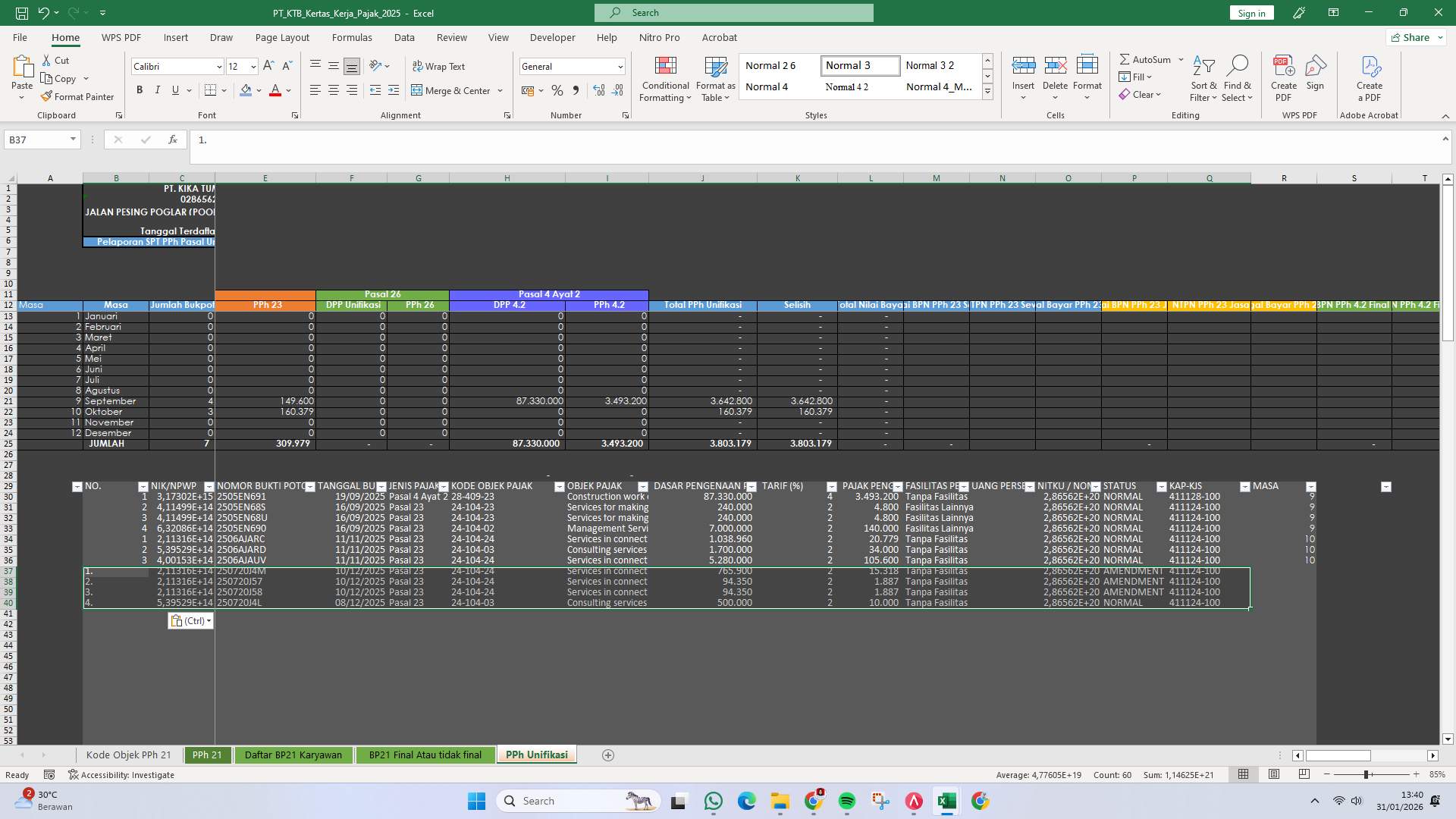Open Spotify from the taskbar

pos(847,801)
